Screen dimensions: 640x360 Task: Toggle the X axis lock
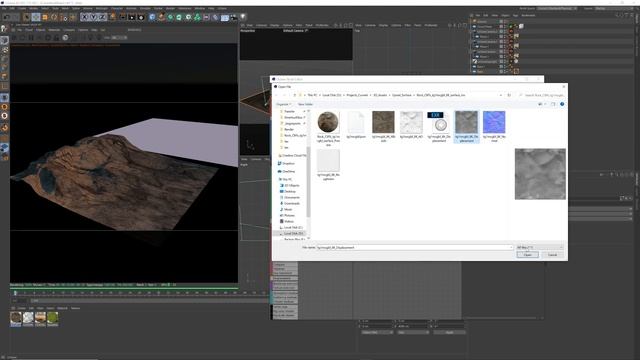84,17
